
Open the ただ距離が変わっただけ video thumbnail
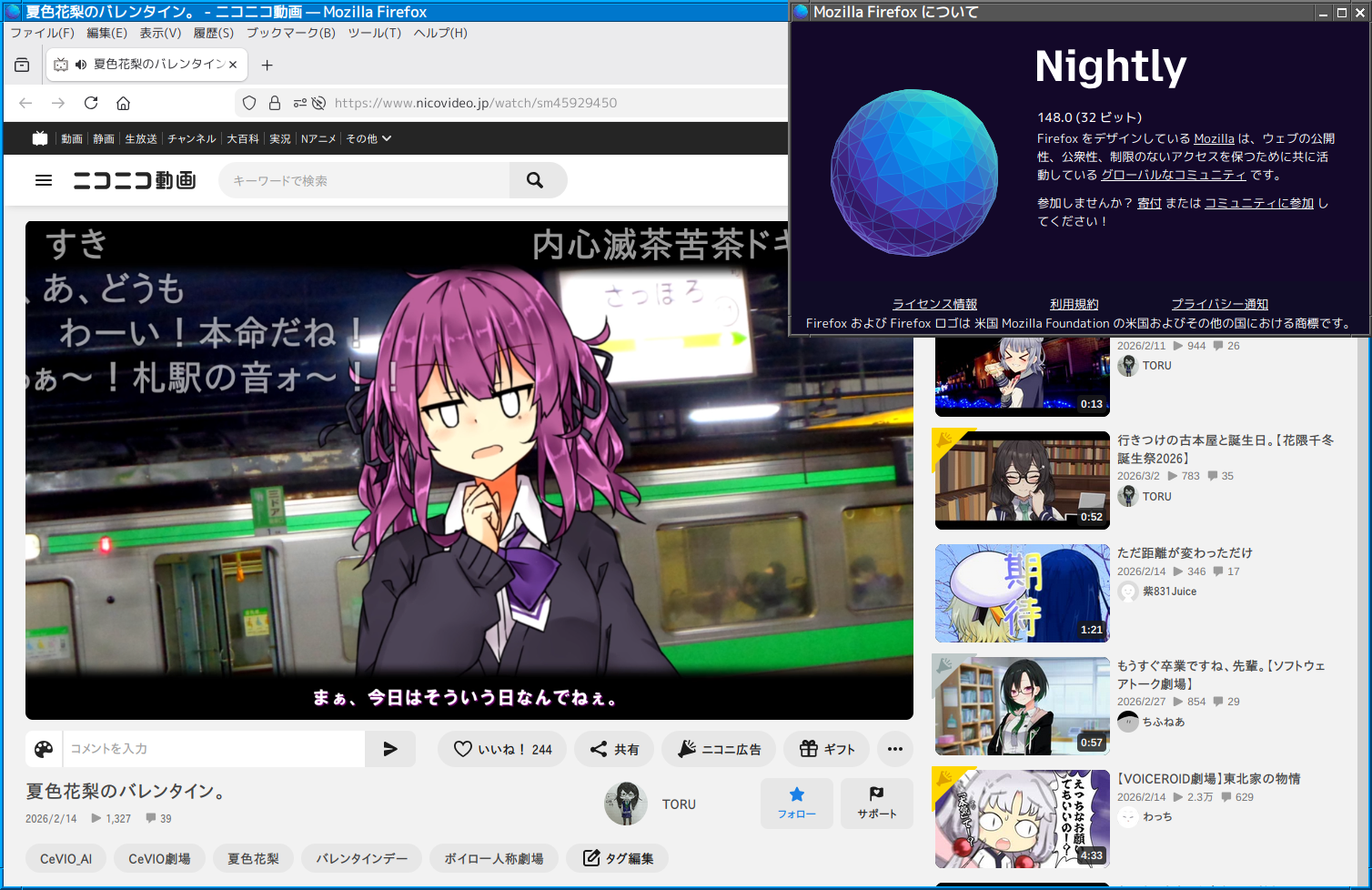pos(1022,593)
